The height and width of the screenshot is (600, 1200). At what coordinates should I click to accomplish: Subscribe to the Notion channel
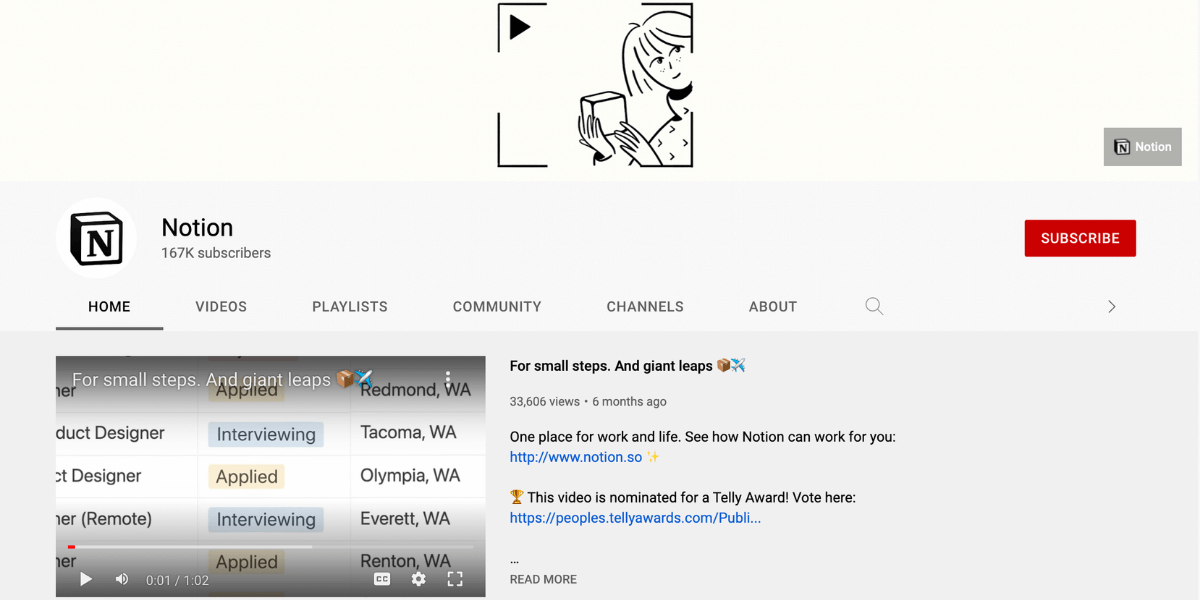[1080, 238]
